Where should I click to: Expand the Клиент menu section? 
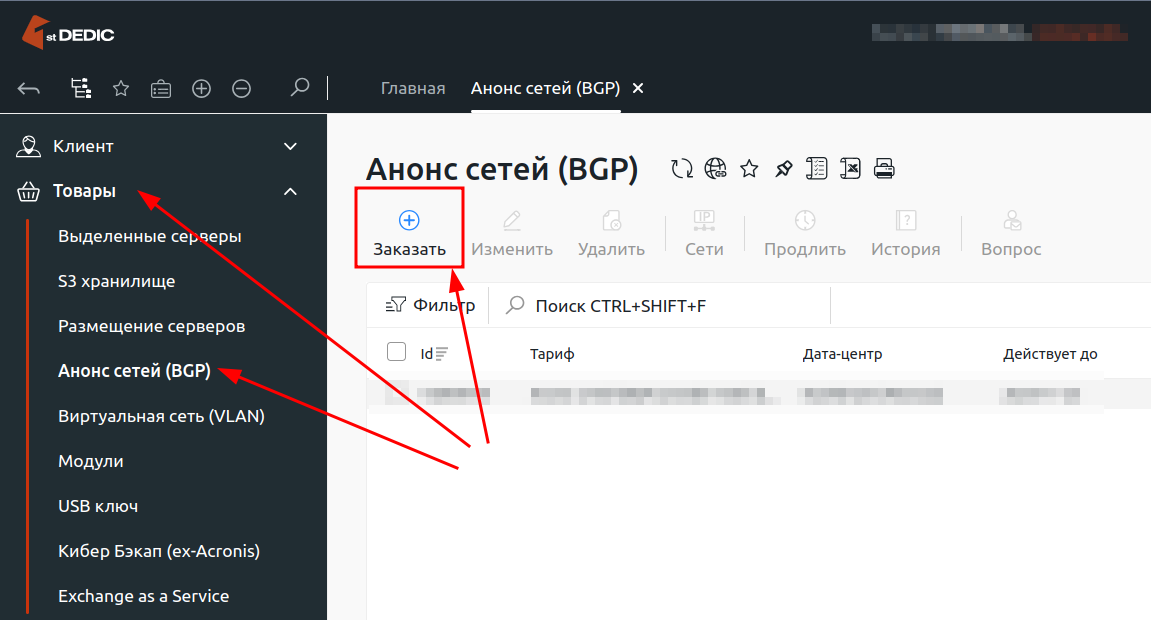coord(290,147)
